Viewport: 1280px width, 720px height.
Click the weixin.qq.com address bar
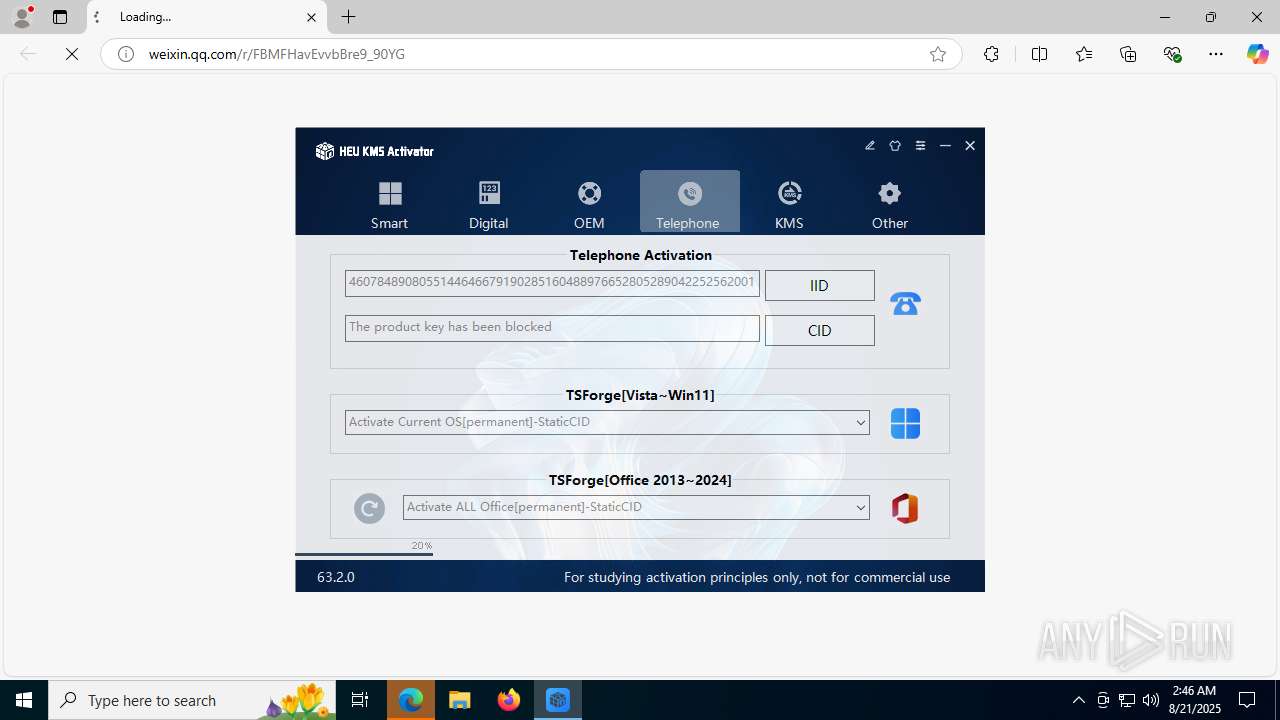tap(531, 54)
